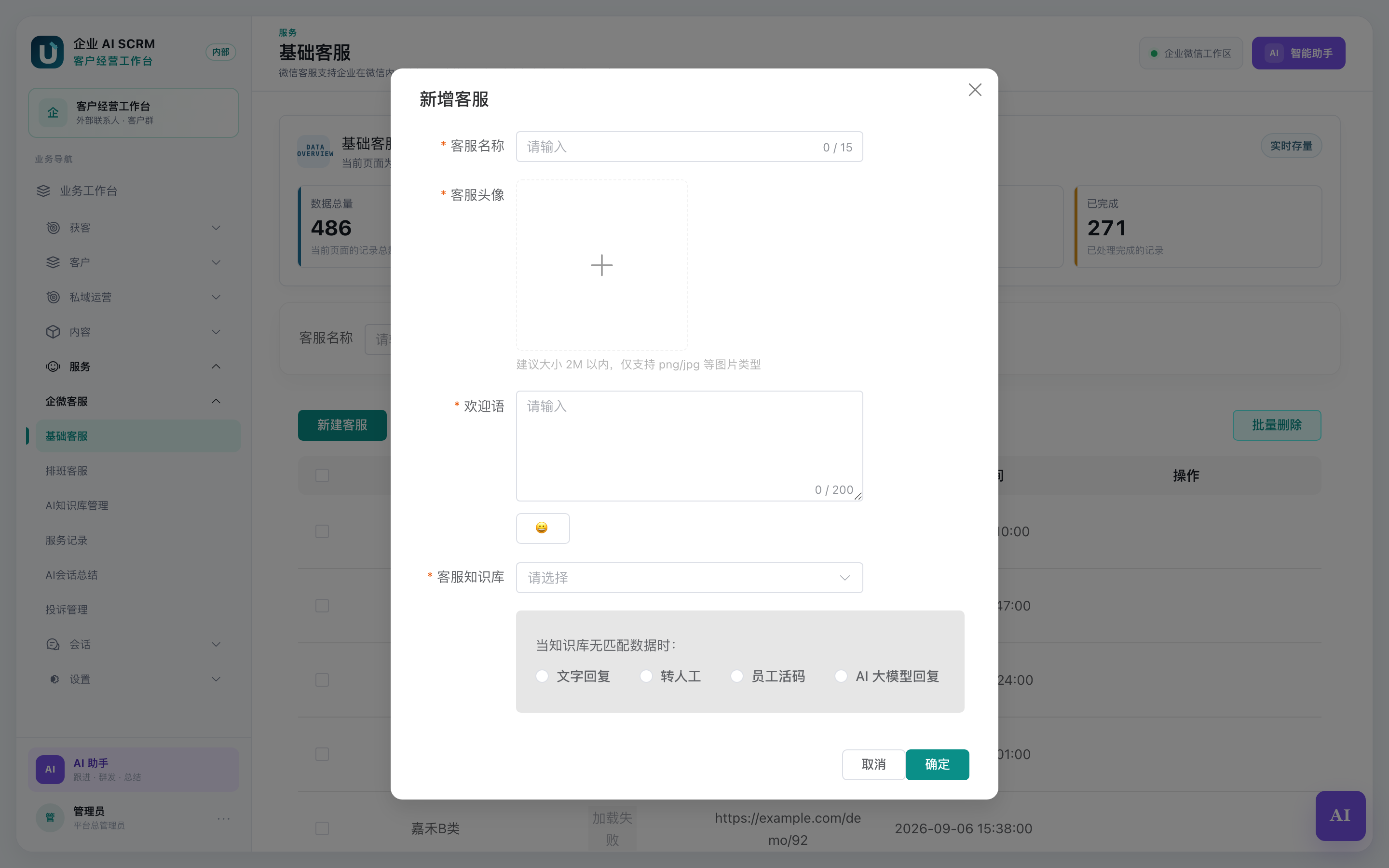Toggle the table header select-all checkbox
The image size is (1389, 868).
point(322,475)
